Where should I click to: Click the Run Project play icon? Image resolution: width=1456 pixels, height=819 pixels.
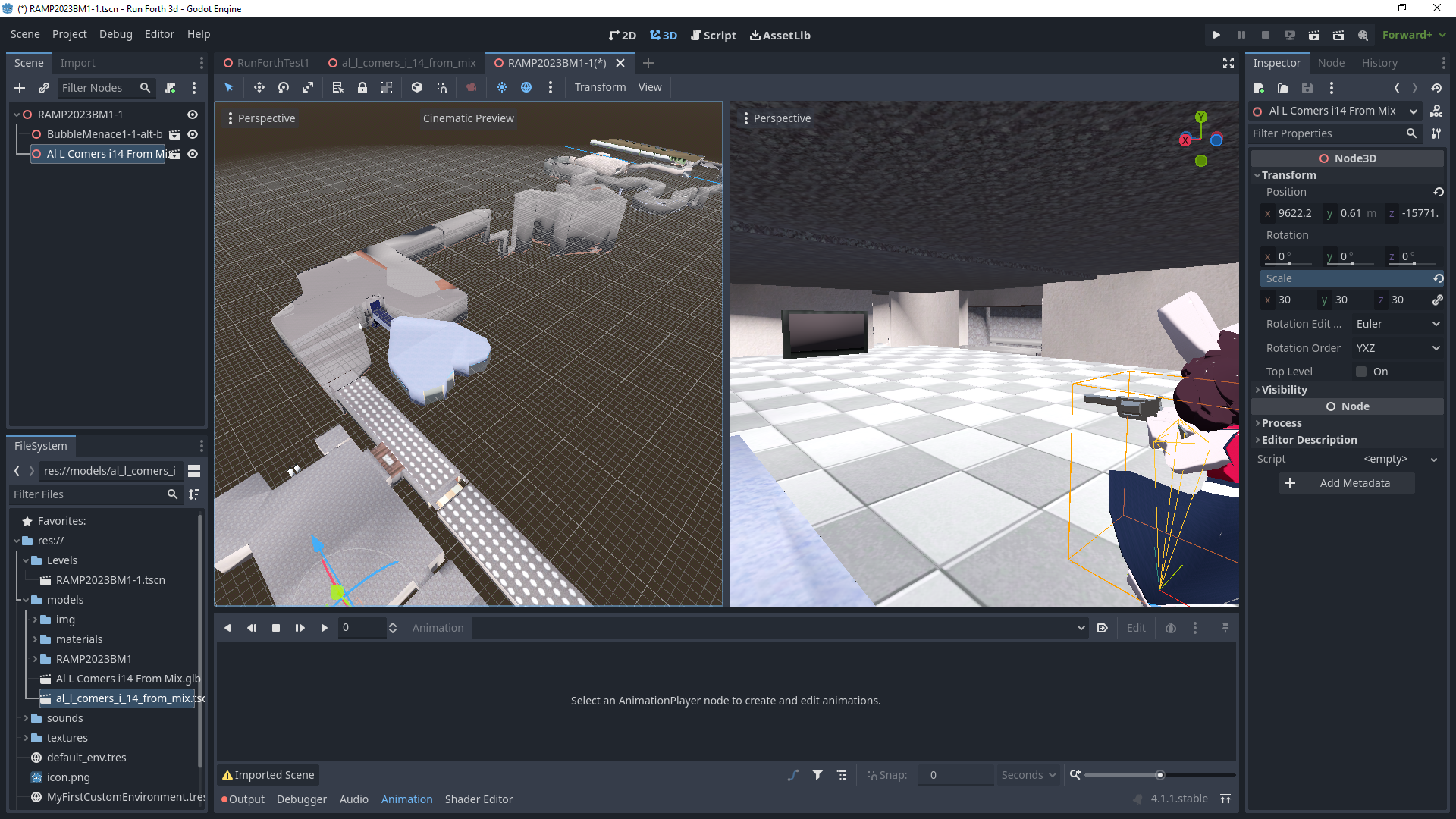1216,35
